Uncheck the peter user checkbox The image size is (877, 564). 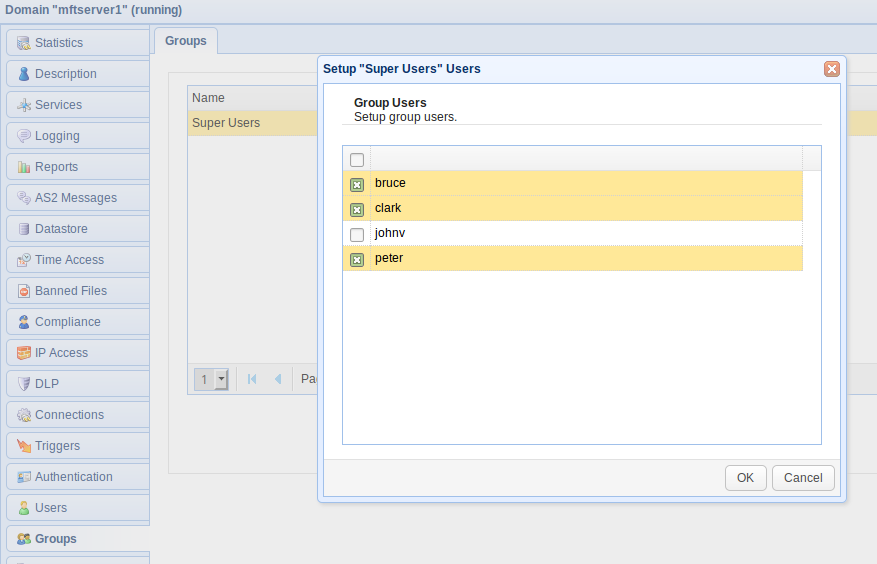click(x=357, y=260)
